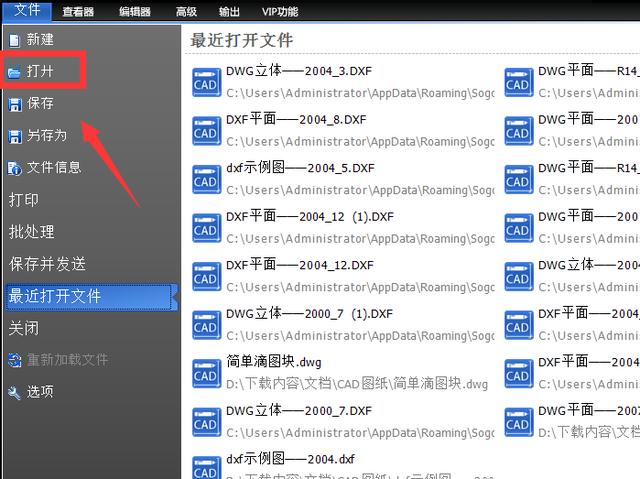Click the 另存为 label
The height and width of the screenshot is (479, 640).
pyautogui.click(x=47, y=135)
